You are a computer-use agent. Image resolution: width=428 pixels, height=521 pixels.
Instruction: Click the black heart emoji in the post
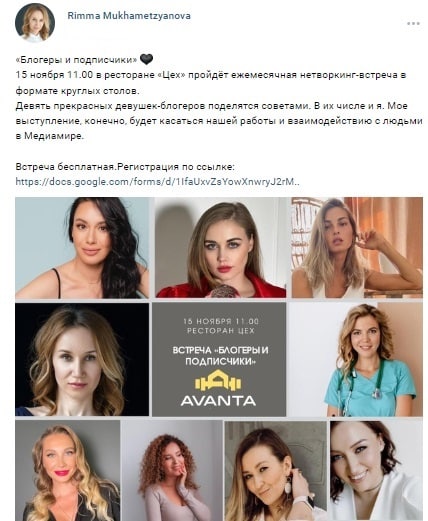[146, 60]
